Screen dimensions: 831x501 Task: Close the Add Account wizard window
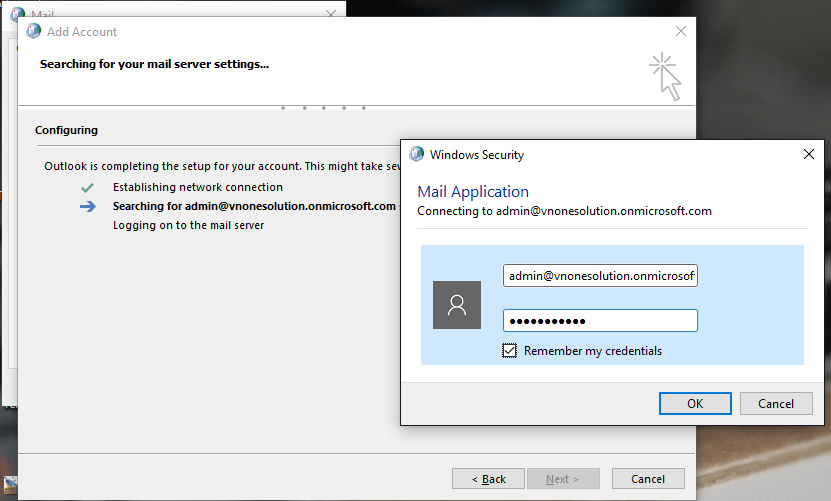(x=681, y=31)
